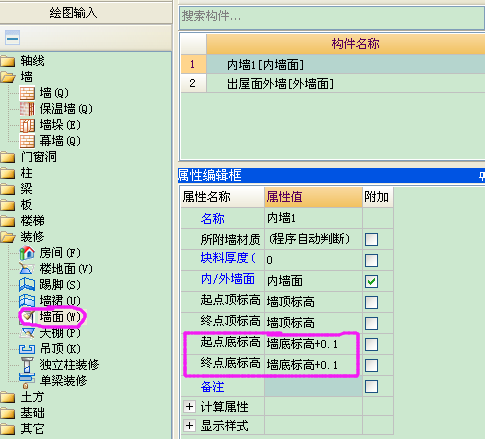
Task: Select component row 内墙1[内墙面]
Action: click(346, 64)
